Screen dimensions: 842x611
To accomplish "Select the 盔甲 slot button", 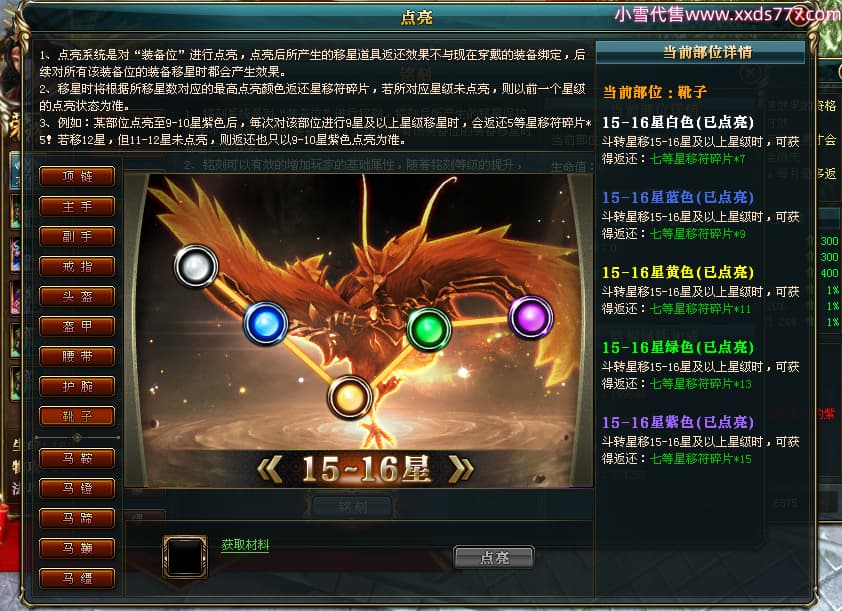I will tap(77, 326).
